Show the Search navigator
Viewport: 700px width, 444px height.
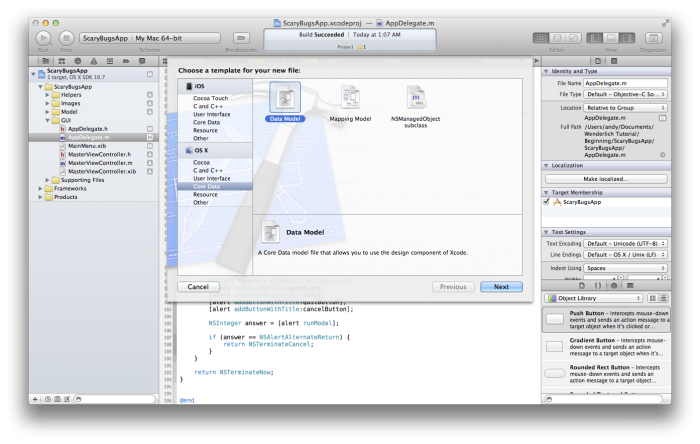coord(78,61)
